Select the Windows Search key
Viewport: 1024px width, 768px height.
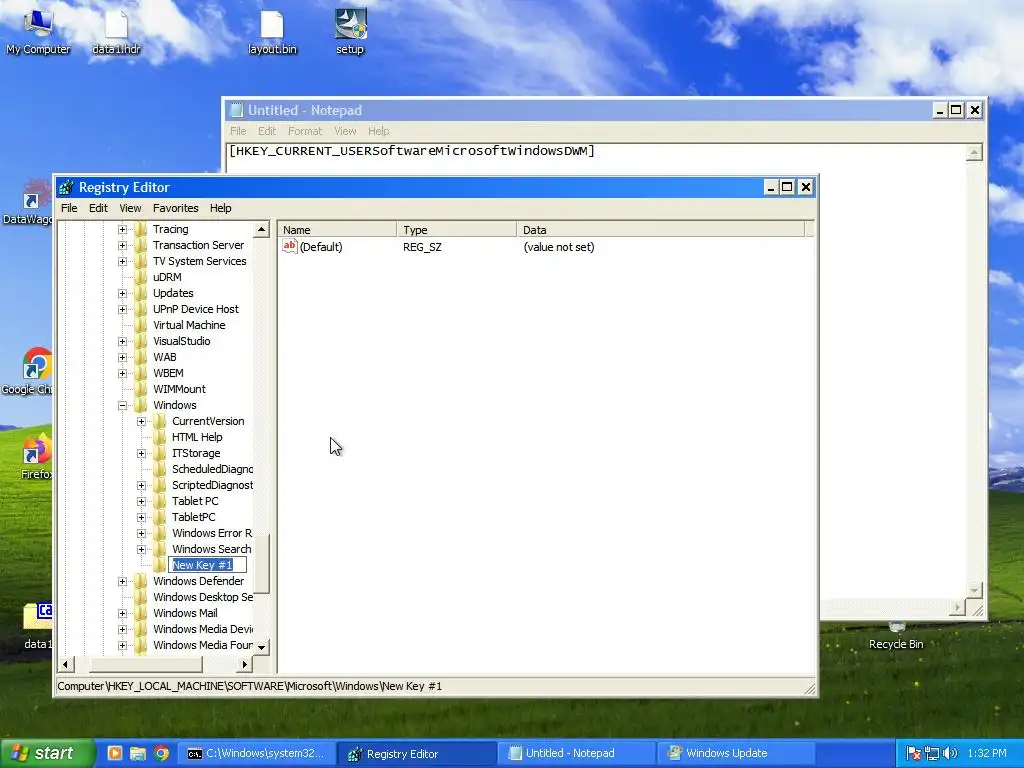click(212, 549)
